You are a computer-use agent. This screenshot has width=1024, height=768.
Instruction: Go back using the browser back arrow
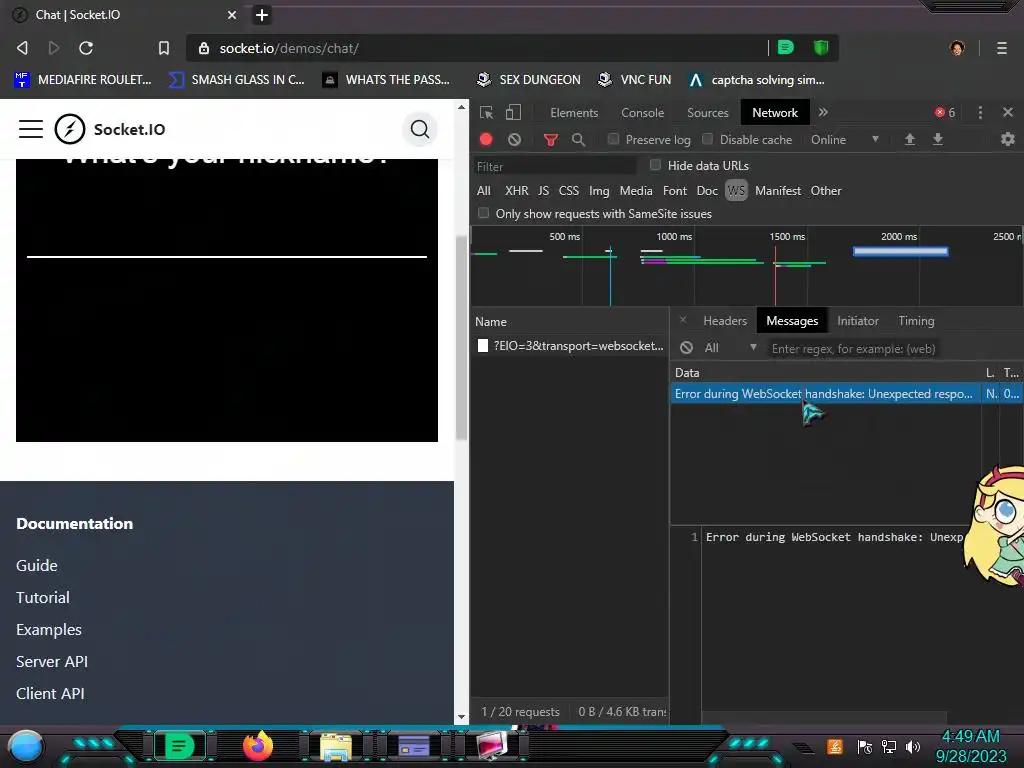(x=22, y=48)
